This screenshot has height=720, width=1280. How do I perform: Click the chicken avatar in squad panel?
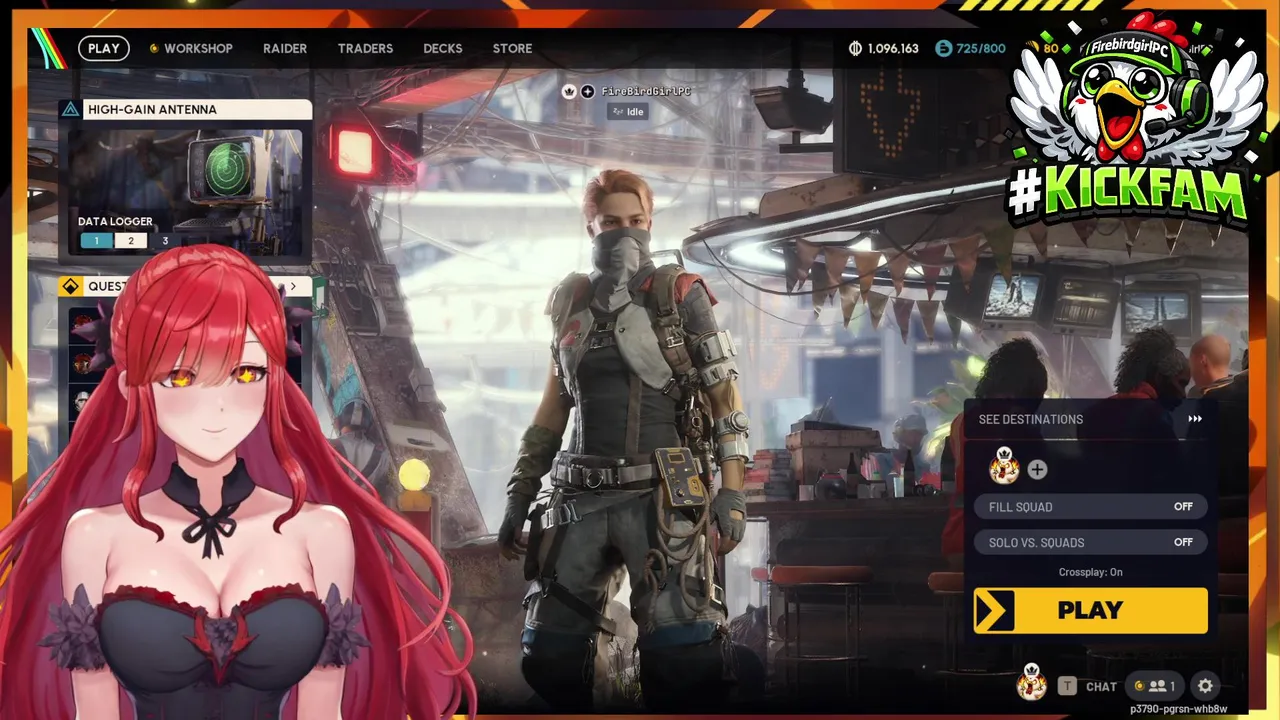tap(1004, 466)
